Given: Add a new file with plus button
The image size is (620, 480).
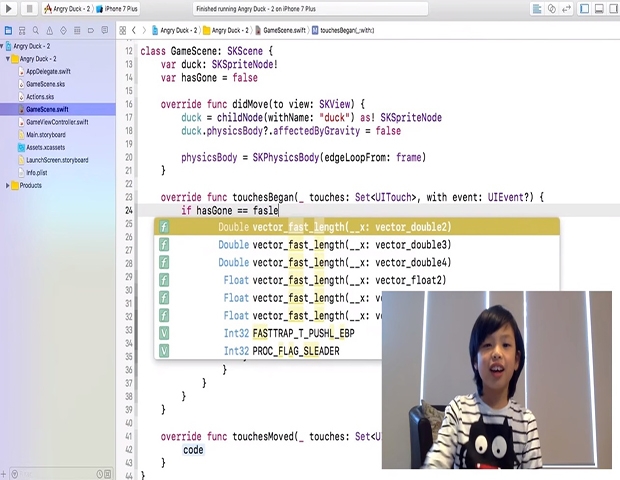Looking at the screenshot, I should (3, 474).
